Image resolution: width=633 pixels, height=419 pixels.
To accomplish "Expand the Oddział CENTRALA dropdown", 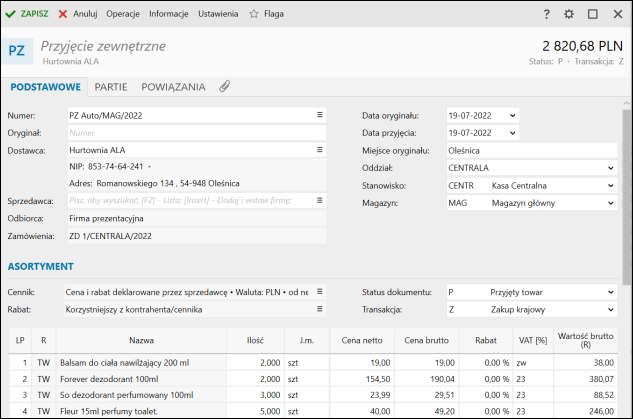I will click(x=610, y=167).
